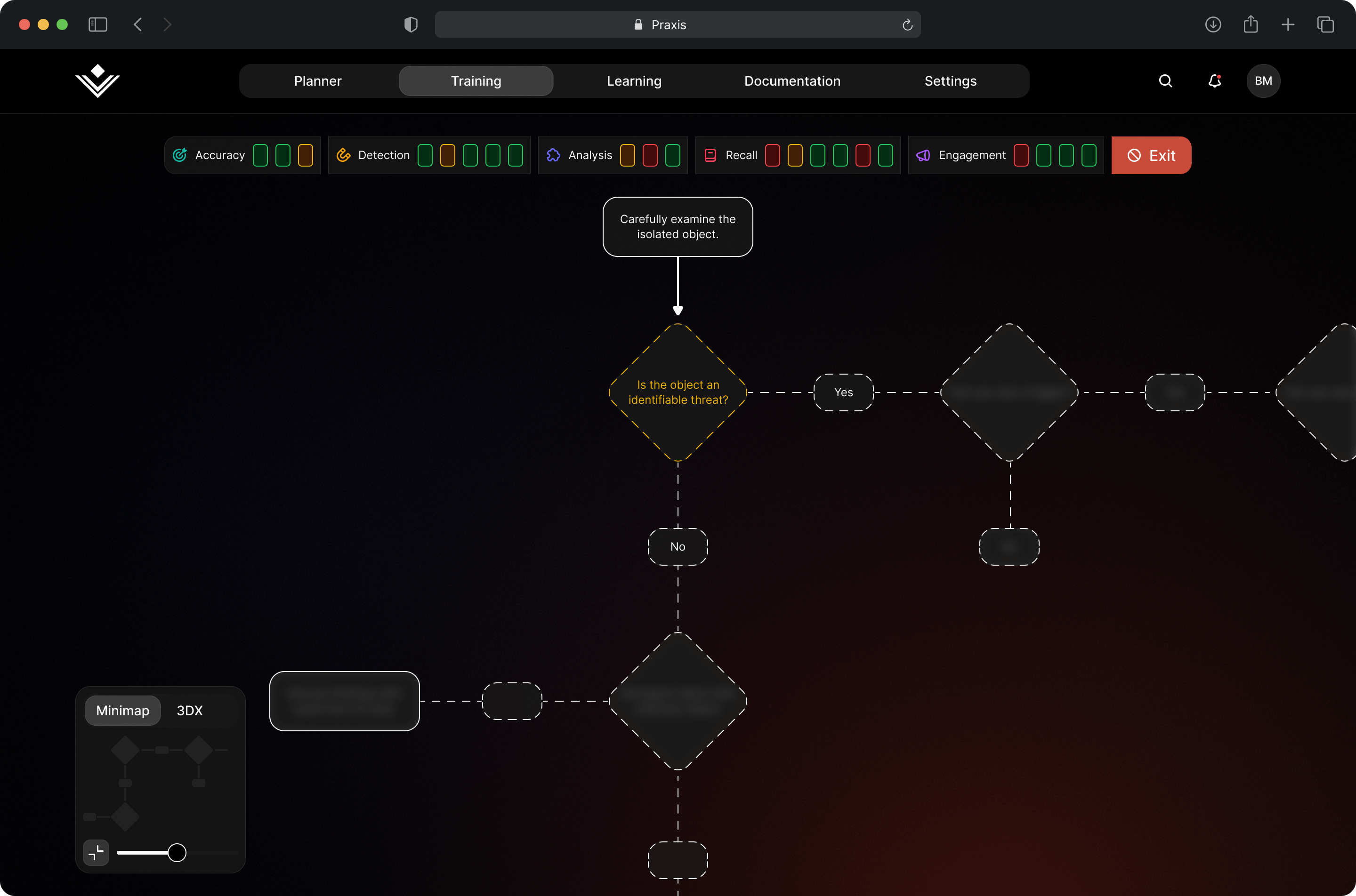1356x896 pixels.
Task: Select the Minimap view toggle
Action: click(x=122, y=710)
